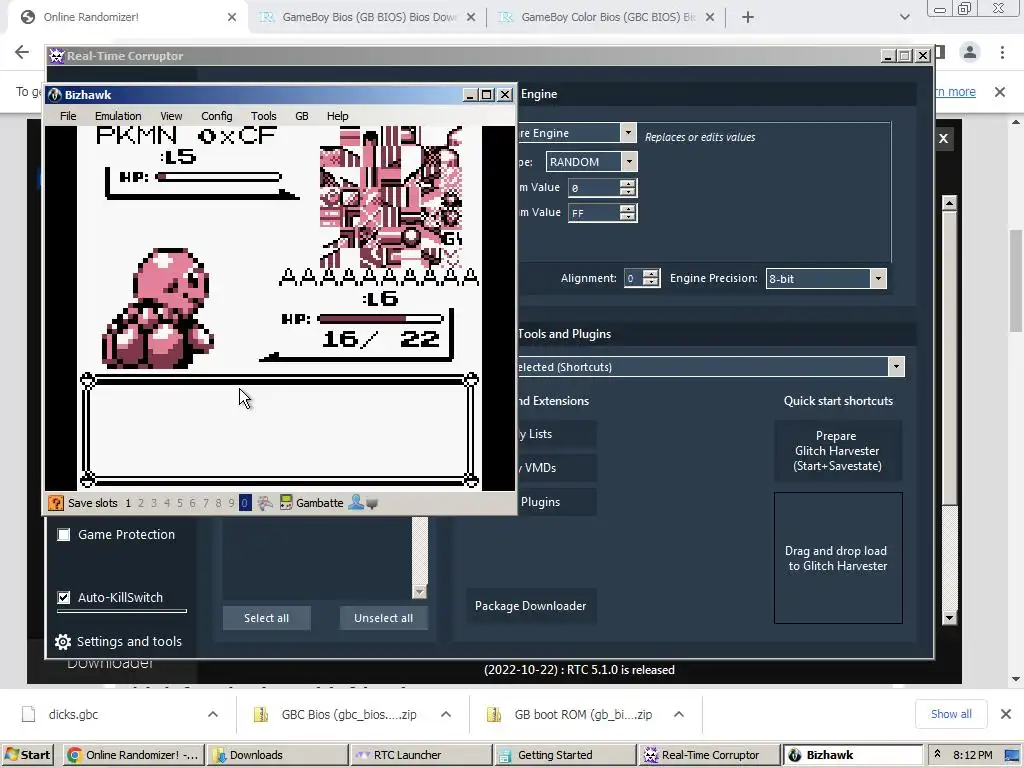Open the File menu in Bizhawk
The height and width of the screenshot is (768, 1024).
tap(68, 116)
